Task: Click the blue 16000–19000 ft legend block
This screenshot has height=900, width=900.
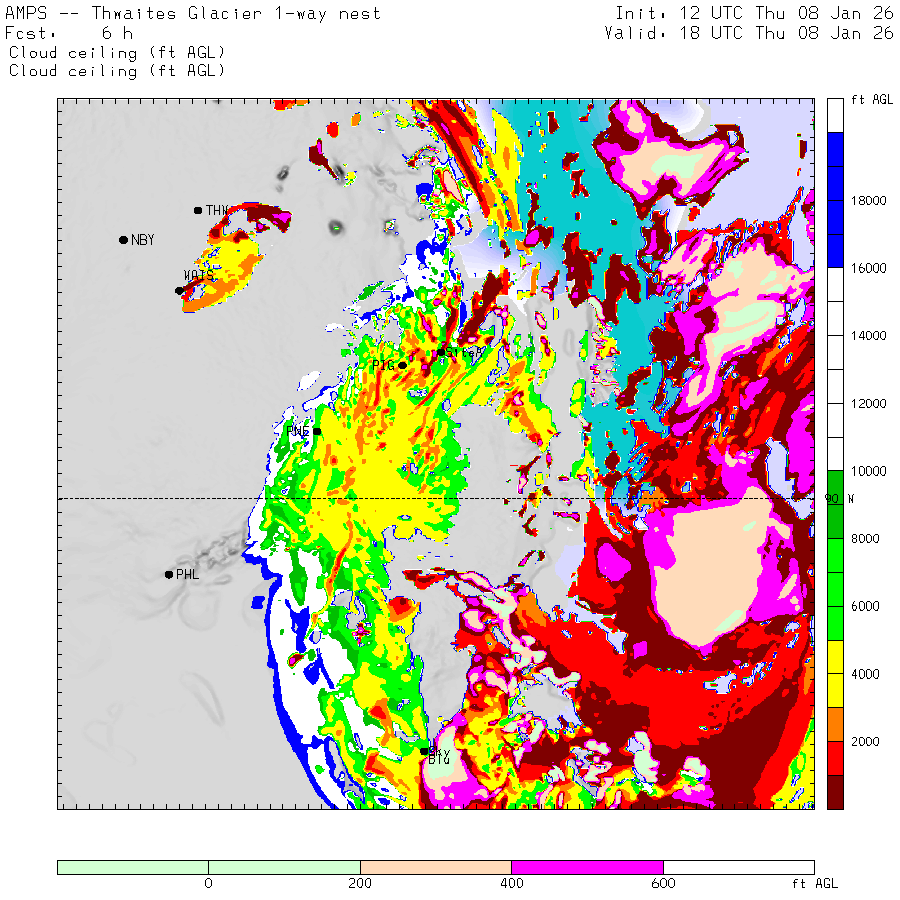Action: (x=836, y=200)
